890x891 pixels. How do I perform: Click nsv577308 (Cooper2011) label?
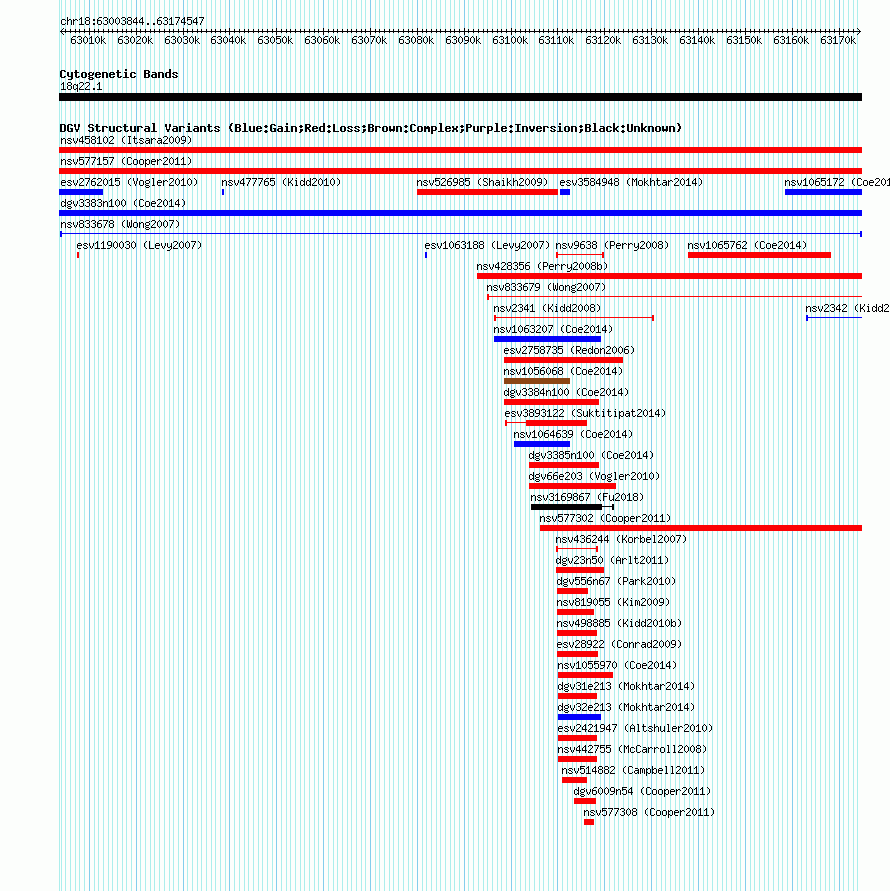[x=648, y=813]
